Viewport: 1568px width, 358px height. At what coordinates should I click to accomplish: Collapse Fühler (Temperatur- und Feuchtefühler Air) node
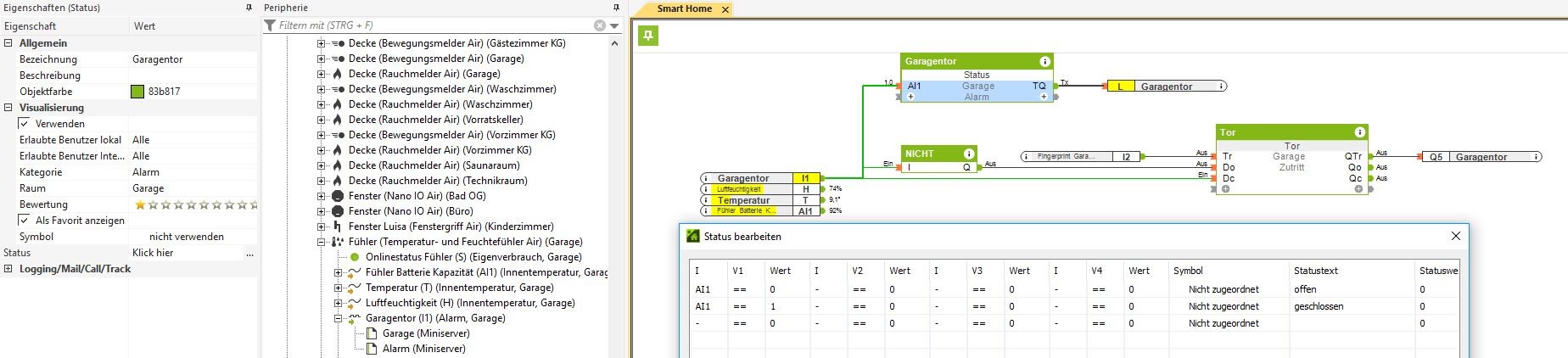pyautogui.click(x=321, y=242)
